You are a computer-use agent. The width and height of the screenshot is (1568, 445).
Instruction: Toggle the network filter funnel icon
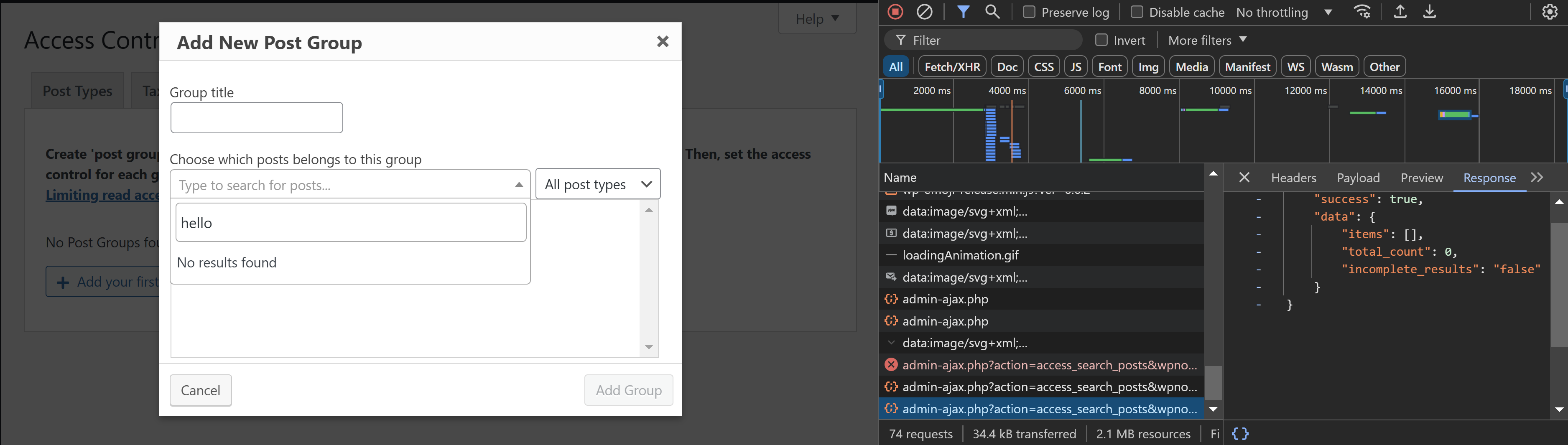963,12
